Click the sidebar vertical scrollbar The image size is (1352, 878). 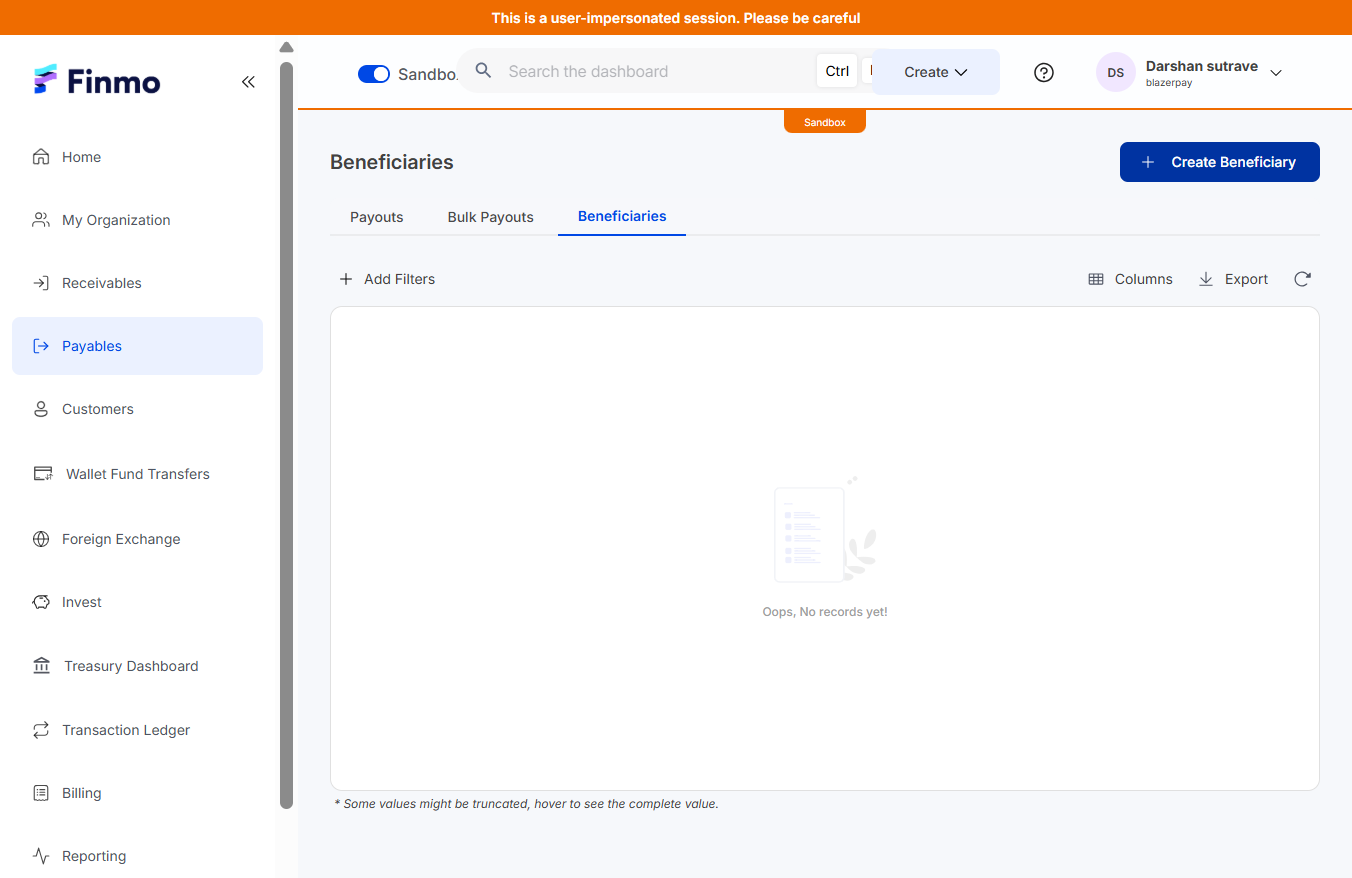point(286,435)
